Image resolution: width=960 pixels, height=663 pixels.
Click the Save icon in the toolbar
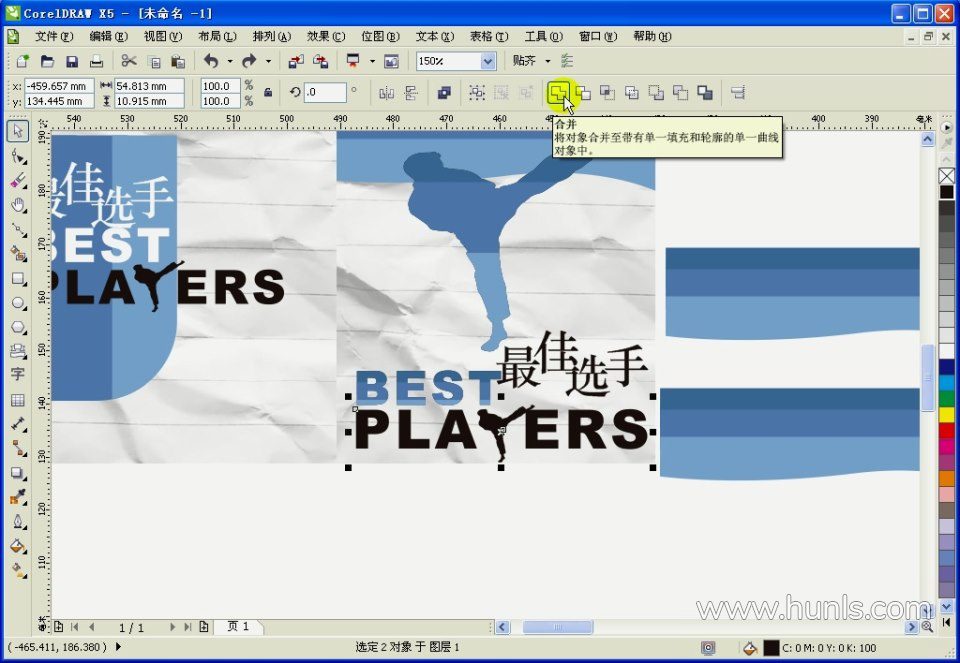[x=71, y=61]
